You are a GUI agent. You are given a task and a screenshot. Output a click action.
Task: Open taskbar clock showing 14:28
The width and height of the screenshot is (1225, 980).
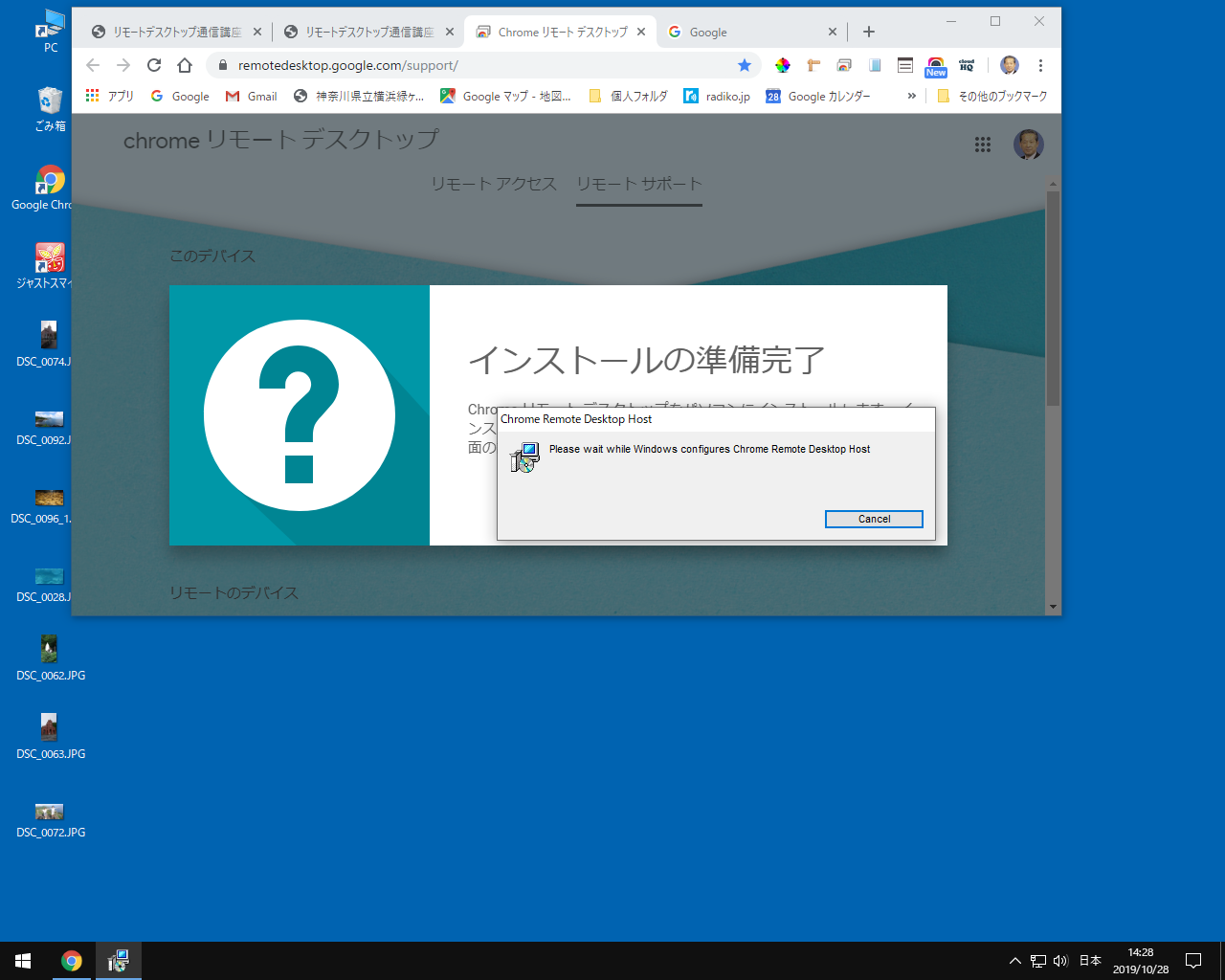[1141, 961]
